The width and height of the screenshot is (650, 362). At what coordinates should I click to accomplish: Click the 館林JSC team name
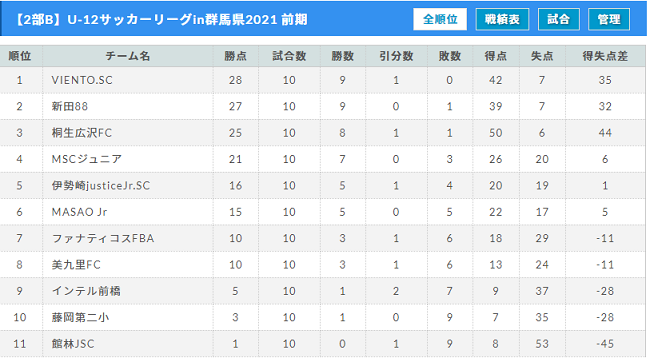click(73, 344)
